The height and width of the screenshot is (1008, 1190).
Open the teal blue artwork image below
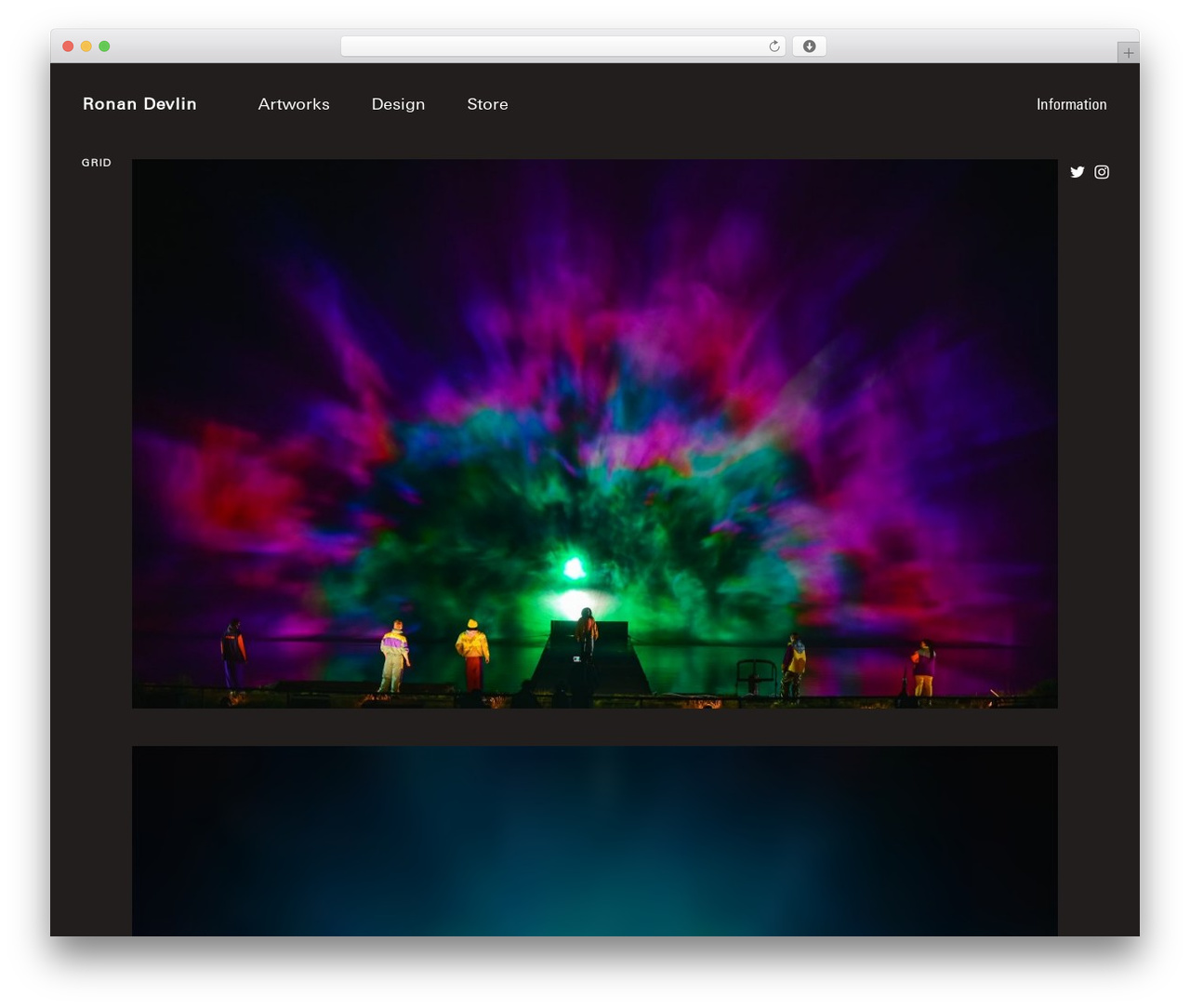(595, 841)
